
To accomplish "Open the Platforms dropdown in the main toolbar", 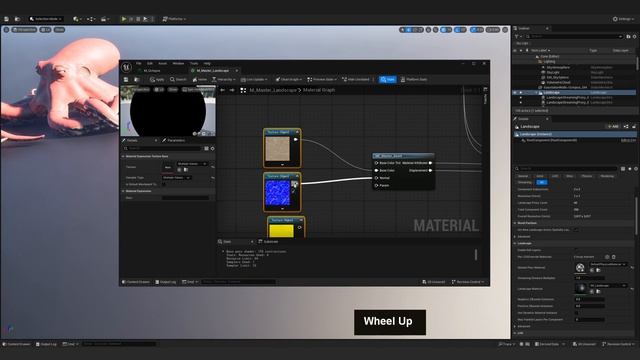I will pos(174,19).
